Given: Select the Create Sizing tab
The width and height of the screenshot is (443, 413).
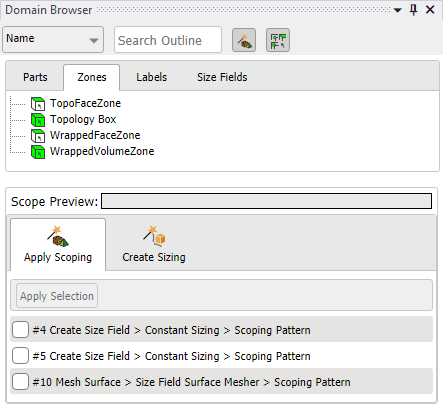Looking at the screenshot, I should 154,244.
